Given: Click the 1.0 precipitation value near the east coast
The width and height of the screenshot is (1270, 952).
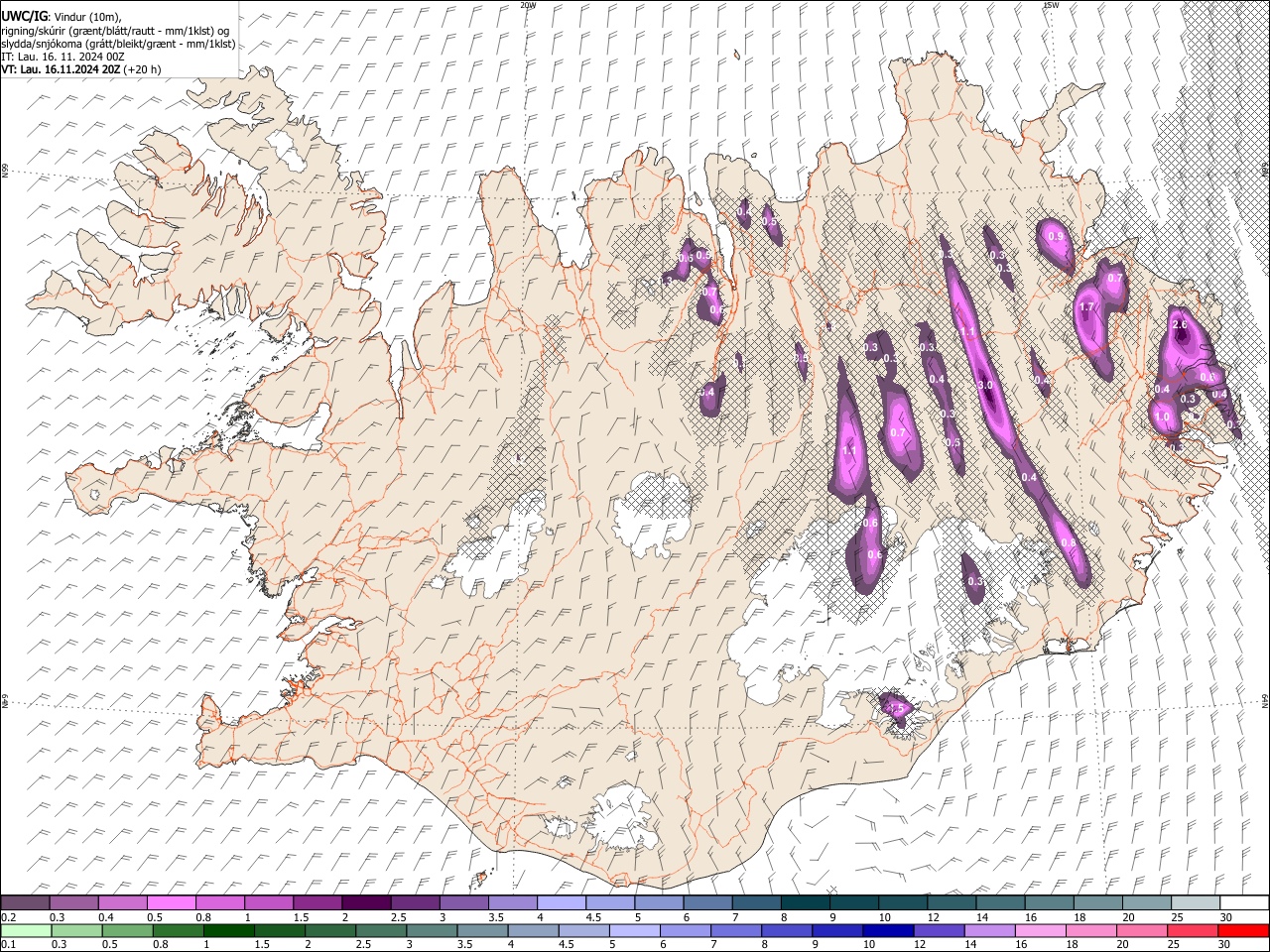Looking at the screenshot, I should [1163, 417].
